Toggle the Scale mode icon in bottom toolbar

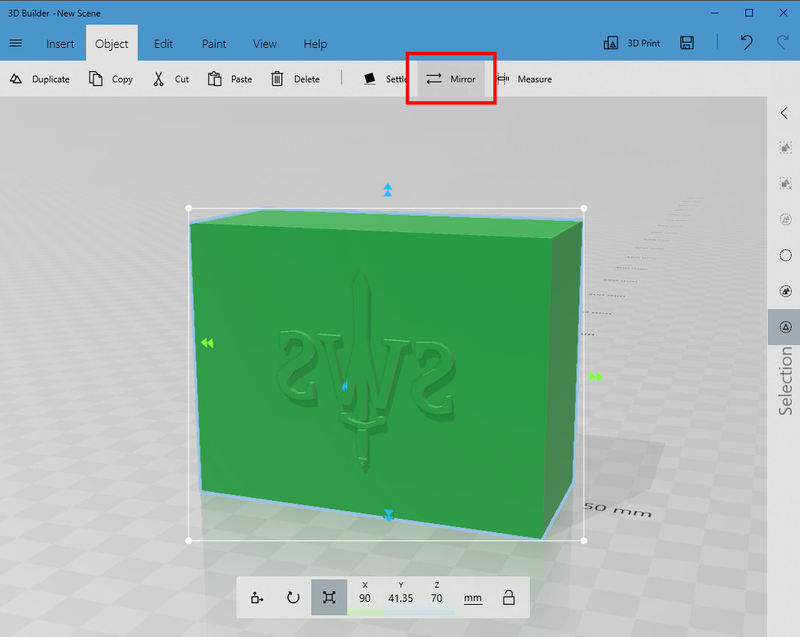pyautogui.click(x=329, y=597)
